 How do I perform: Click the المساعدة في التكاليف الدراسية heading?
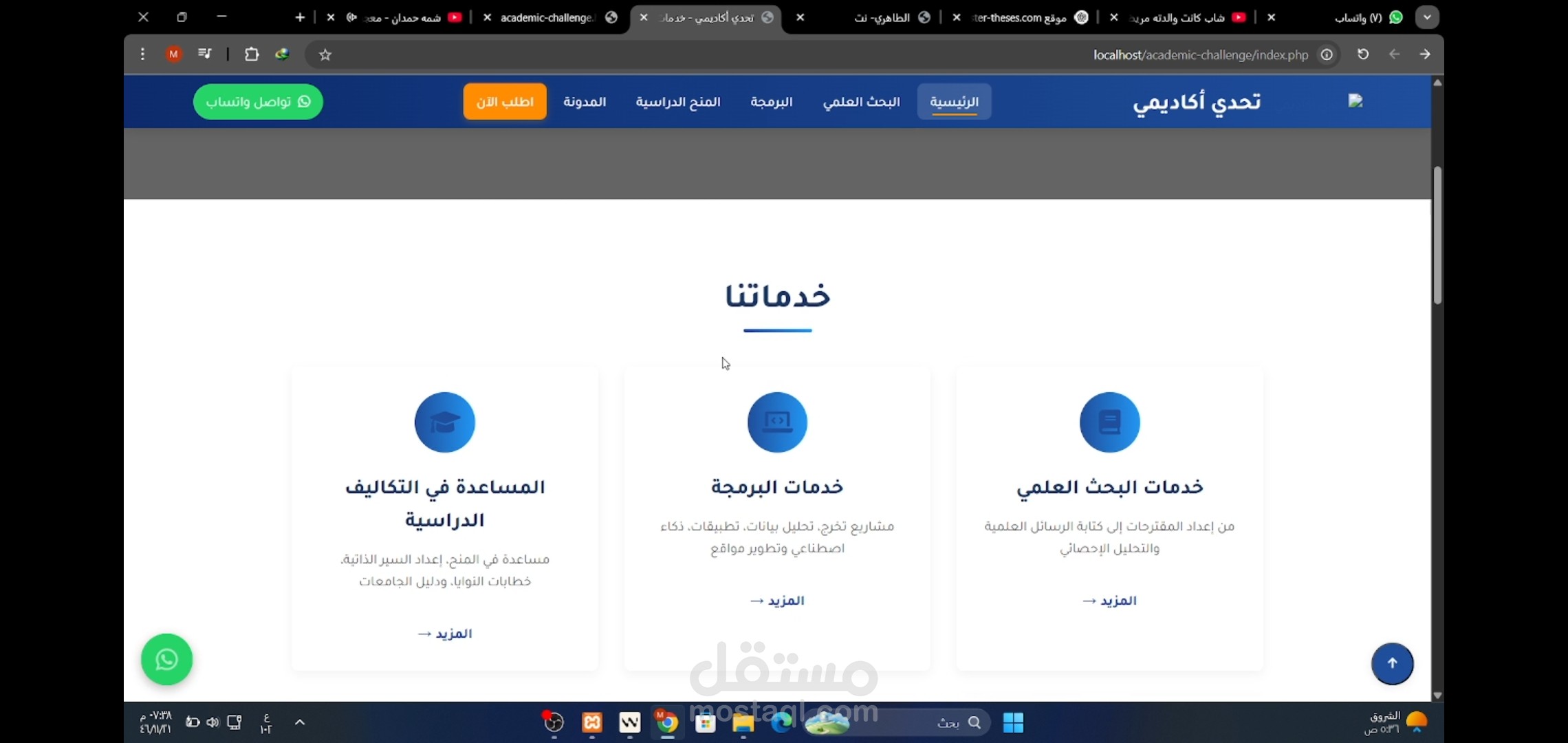coord(444,504)
